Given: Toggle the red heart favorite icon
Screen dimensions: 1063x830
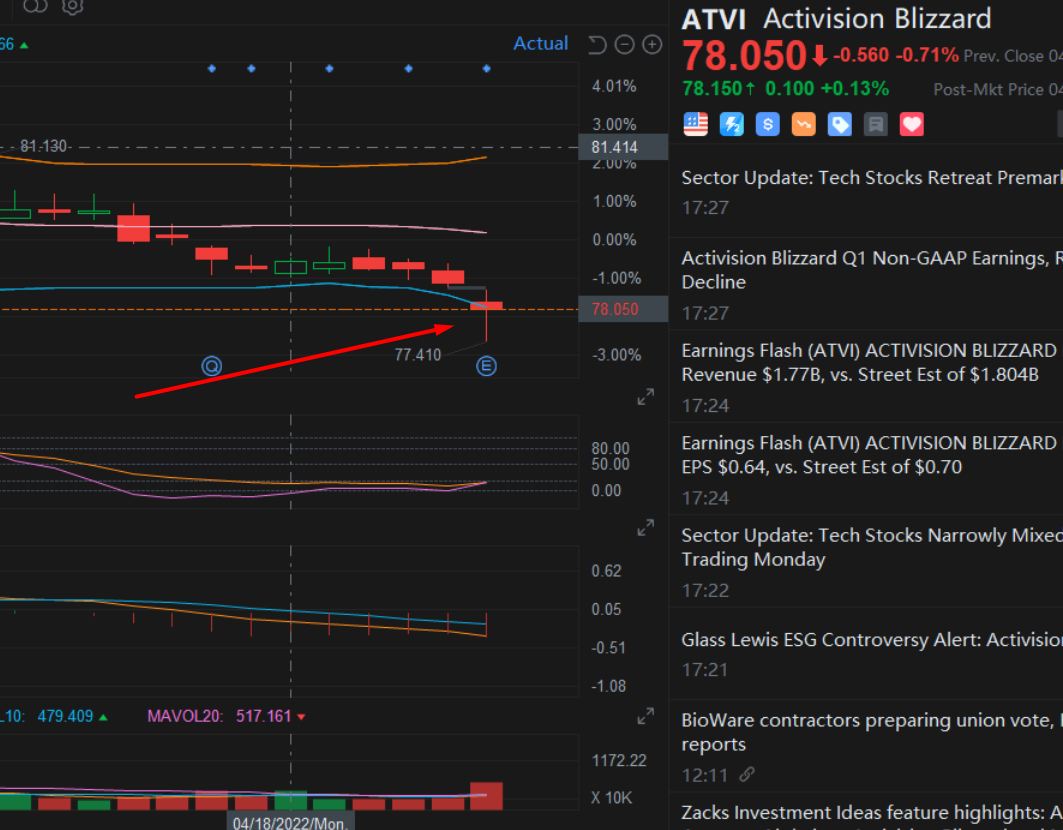Looking at the screenshot, I should pos(912,124).
